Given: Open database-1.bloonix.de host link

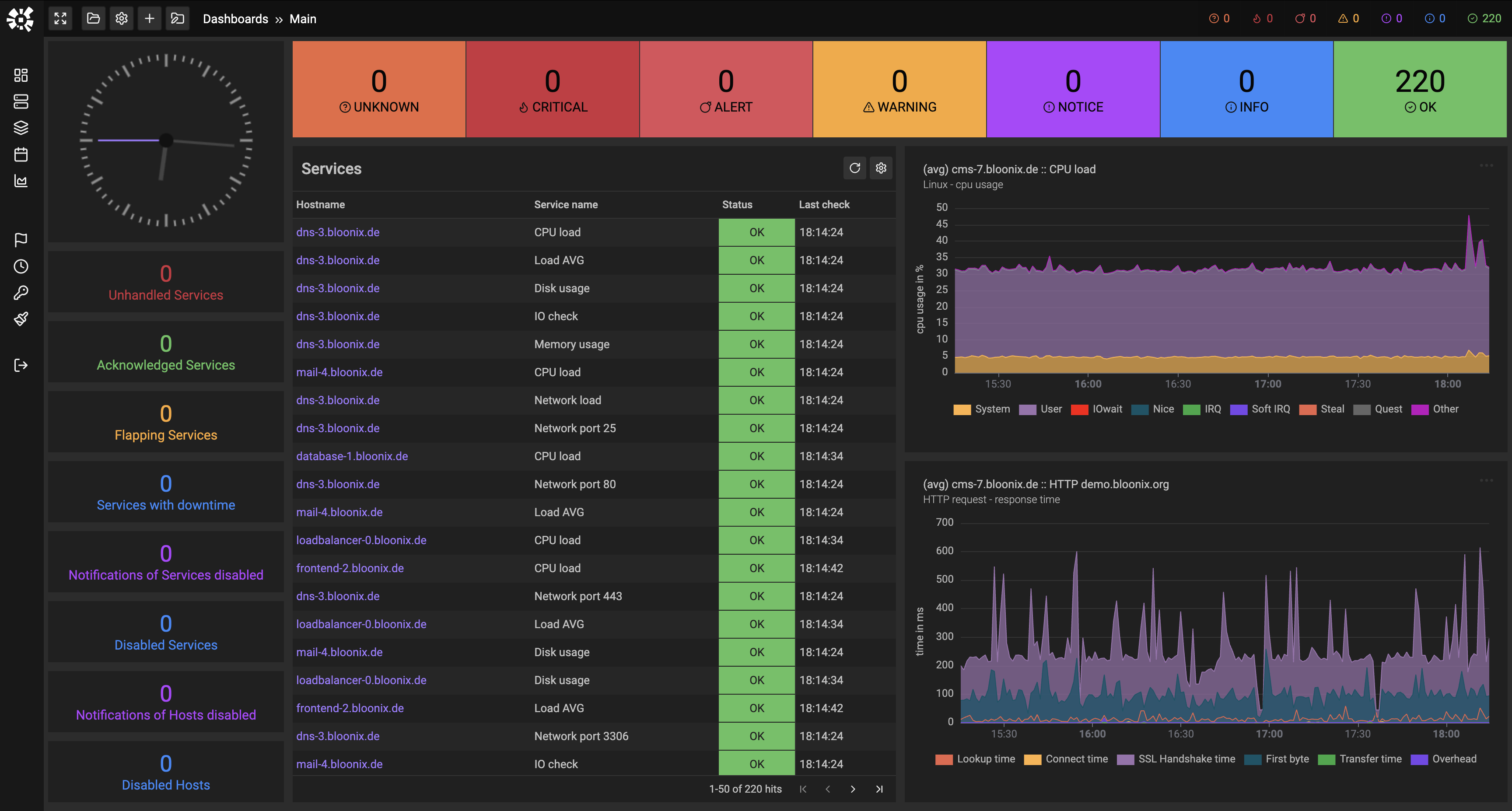Looking at the screenshot, I should coord(352,456).
